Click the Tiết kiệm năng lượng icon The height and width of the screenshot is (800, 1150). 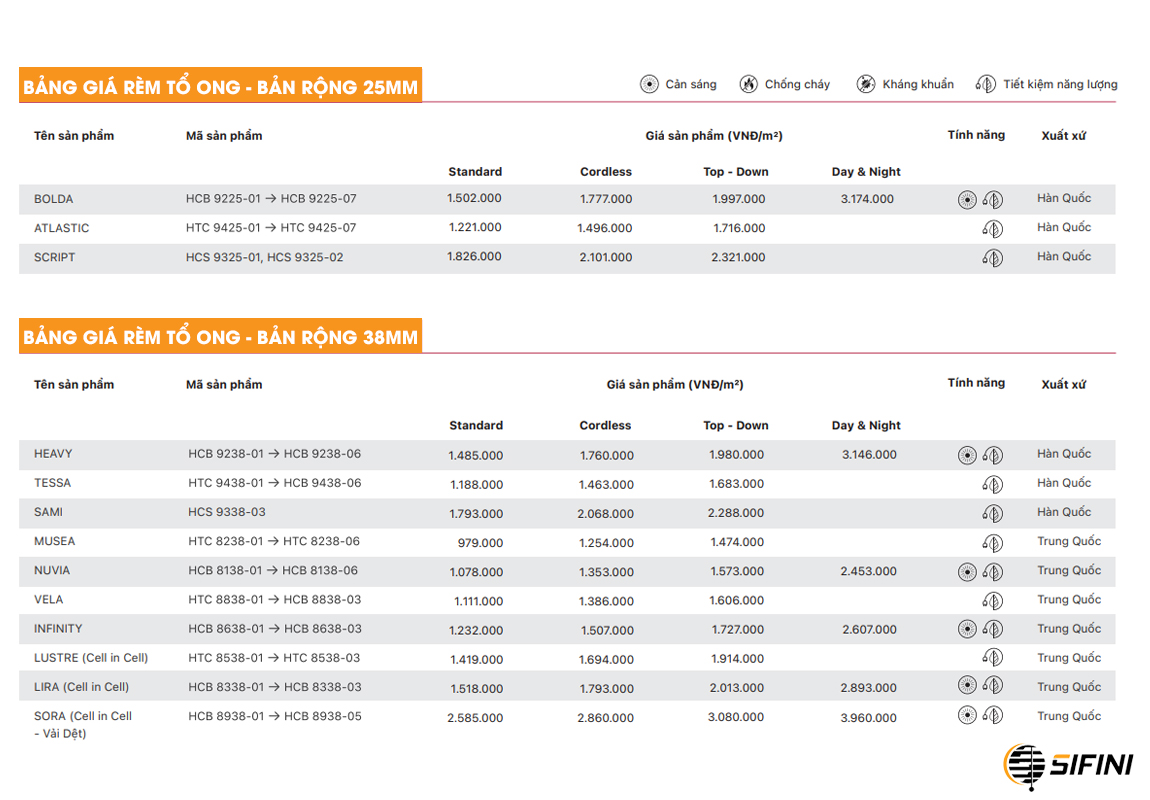(x=986, y=84)
